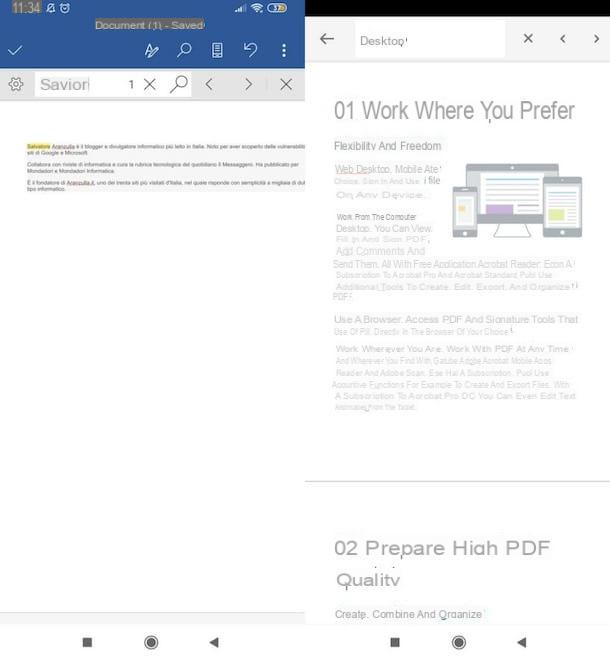Image resolution: width=610 pixels, height=657 pixels.
Task: Tap heading '01 Work Where You Prefer'
Action: (454, 111)
